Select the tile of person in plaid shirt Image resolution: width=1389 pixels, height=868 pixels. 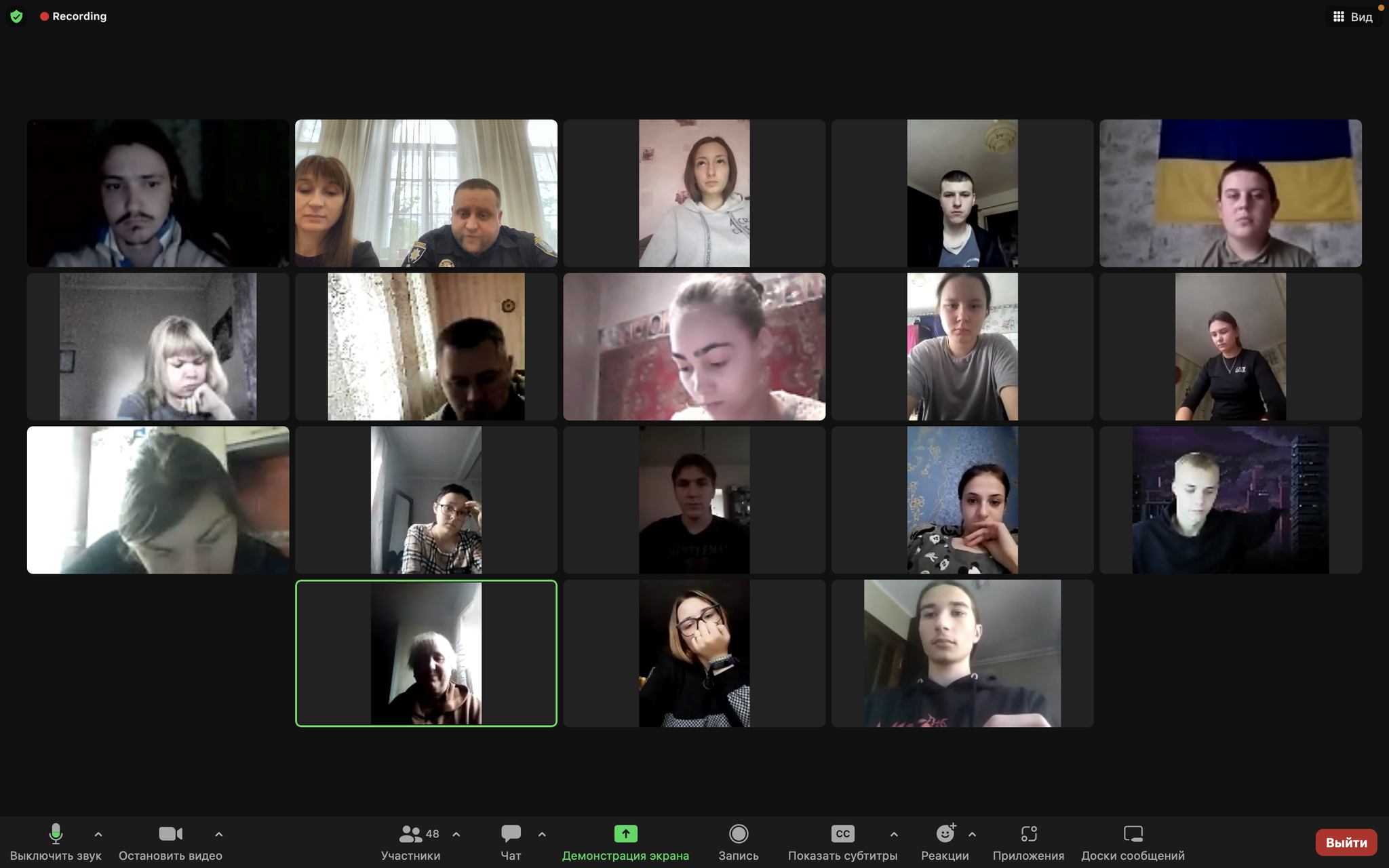click(426, 500)
